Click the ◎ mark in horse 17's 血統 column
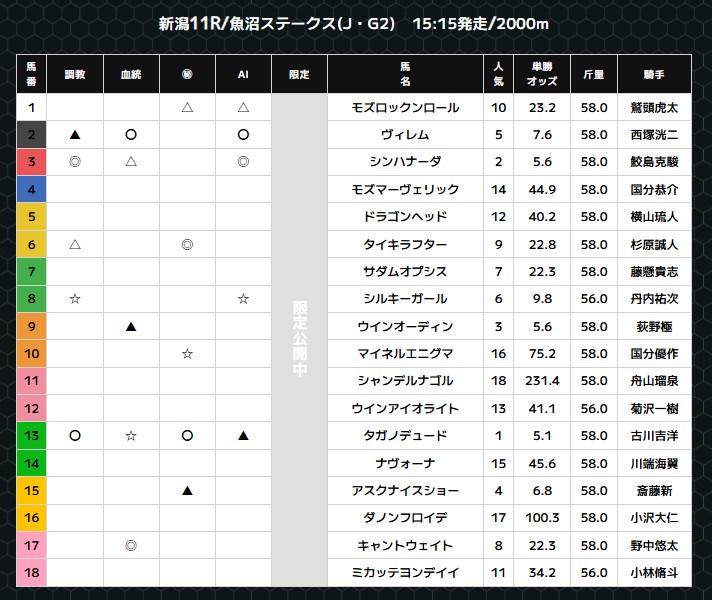Screen dimensions: 712x600 tap(131, 546)
